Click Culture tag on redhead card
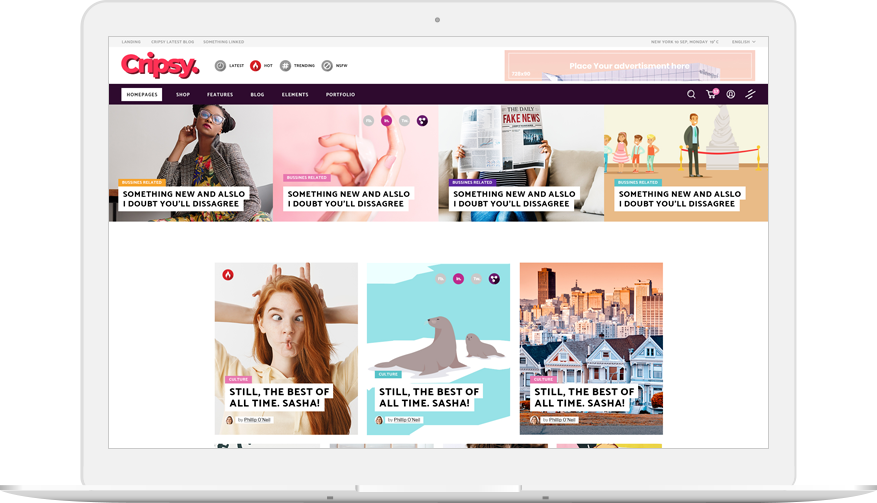 click(x=238, y=379)
